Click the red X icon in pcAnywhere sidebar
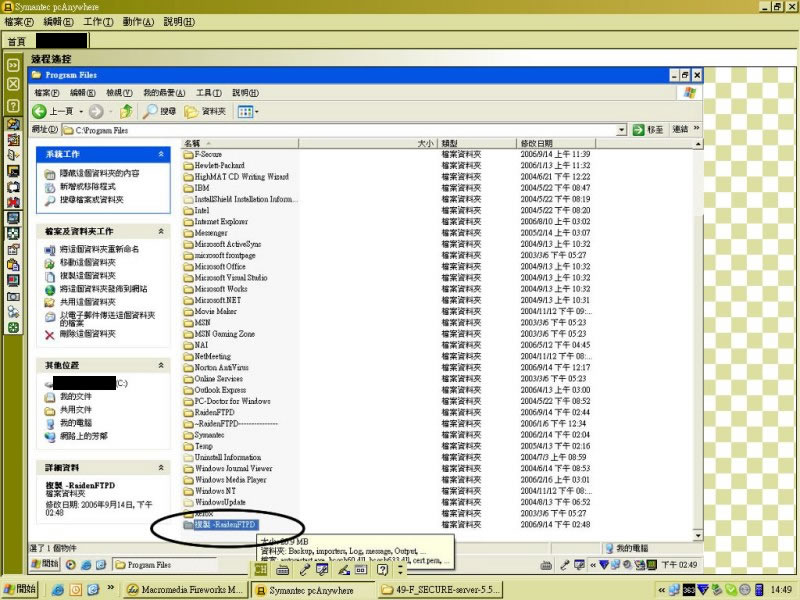This screenshot has width=800, height=600. [x=13, y=202]
